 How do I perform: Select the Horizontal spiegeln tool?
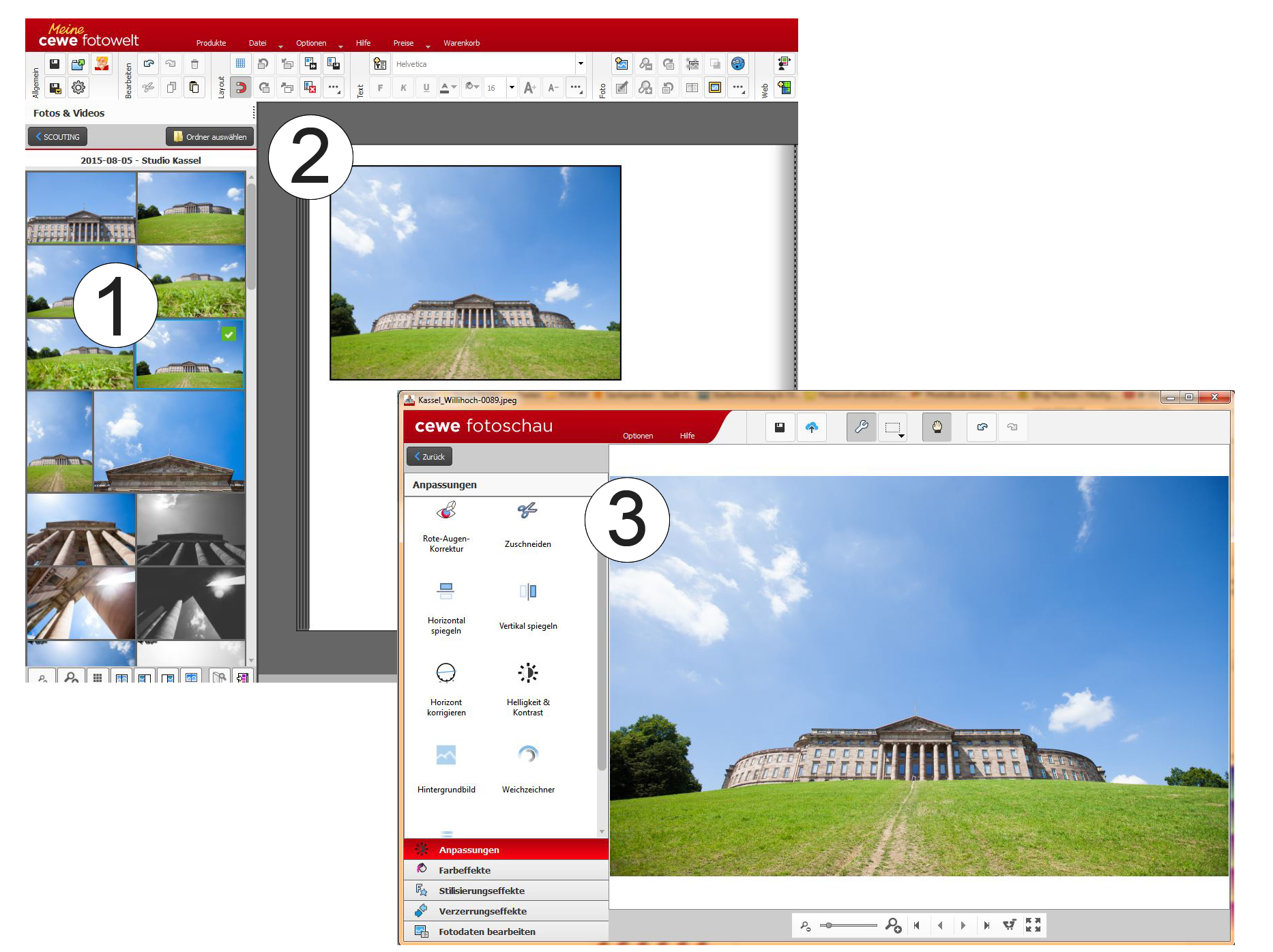(x=446, y=608)
